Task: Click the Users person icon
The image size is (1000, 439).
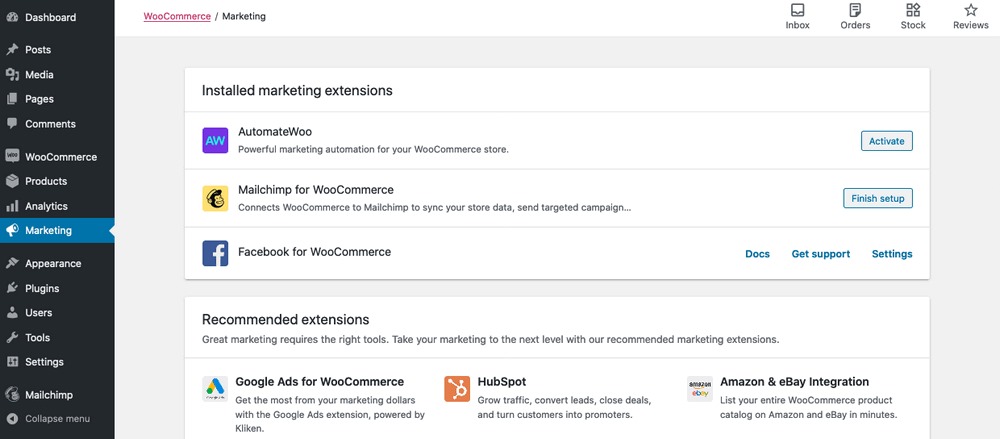Action: coord(12,313)
